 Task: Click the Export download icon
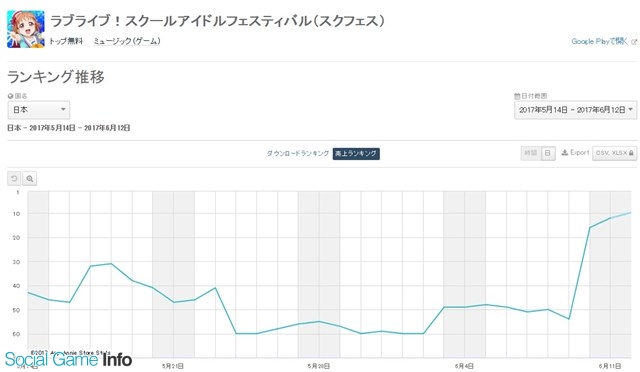click(565, 153)
